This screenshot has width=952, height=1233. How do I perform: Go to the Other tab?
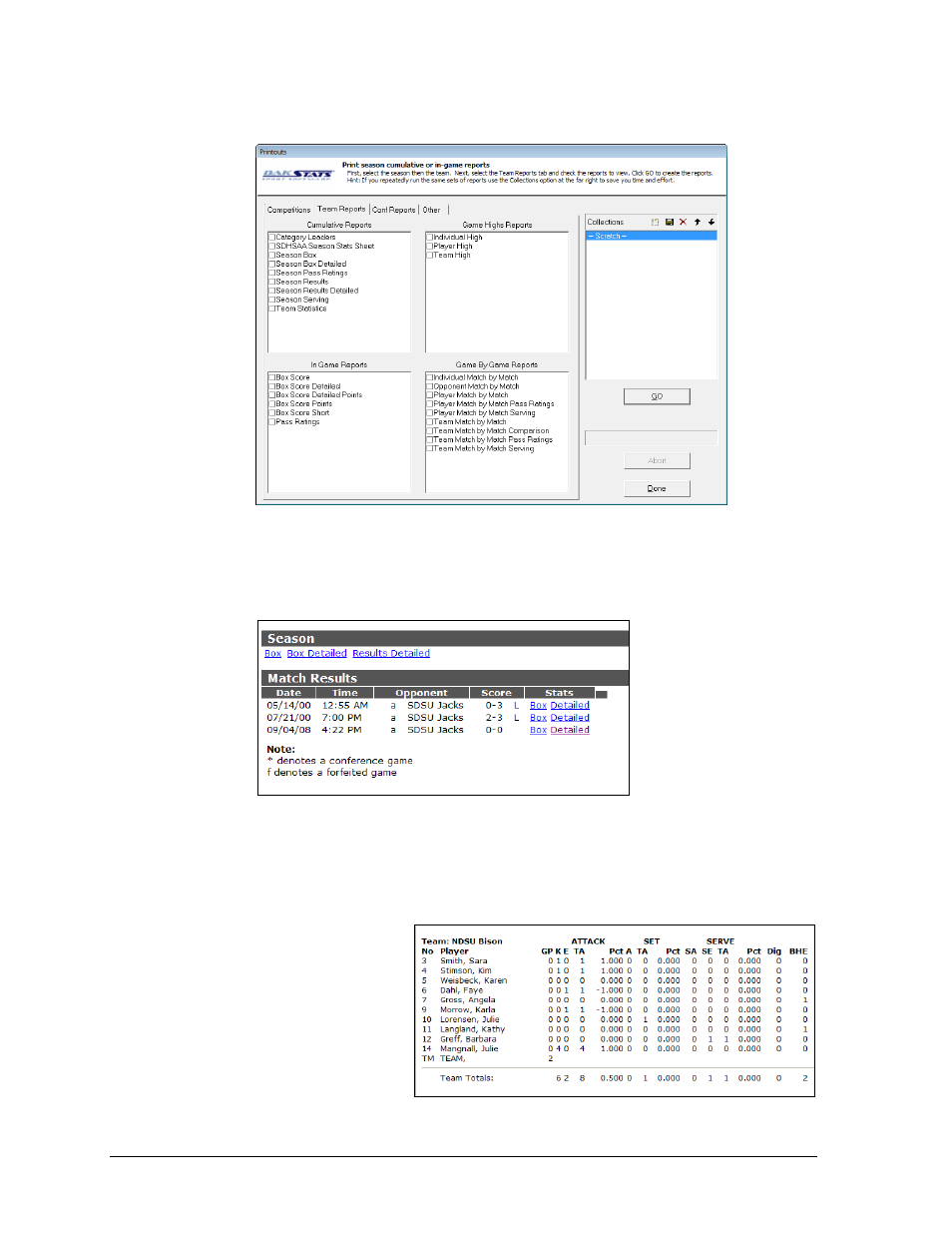[x=431, y=211]
